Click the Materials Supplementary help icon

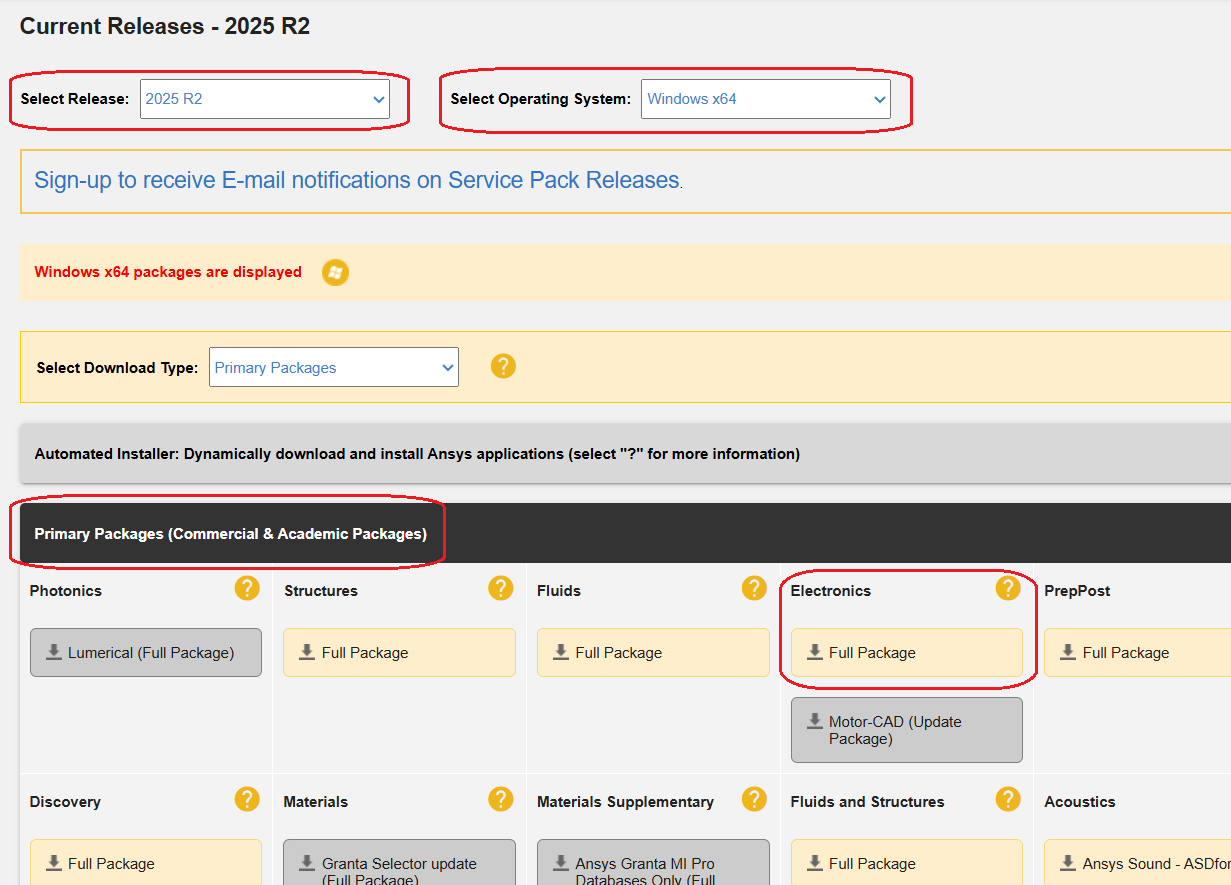[x=754, y=800]
